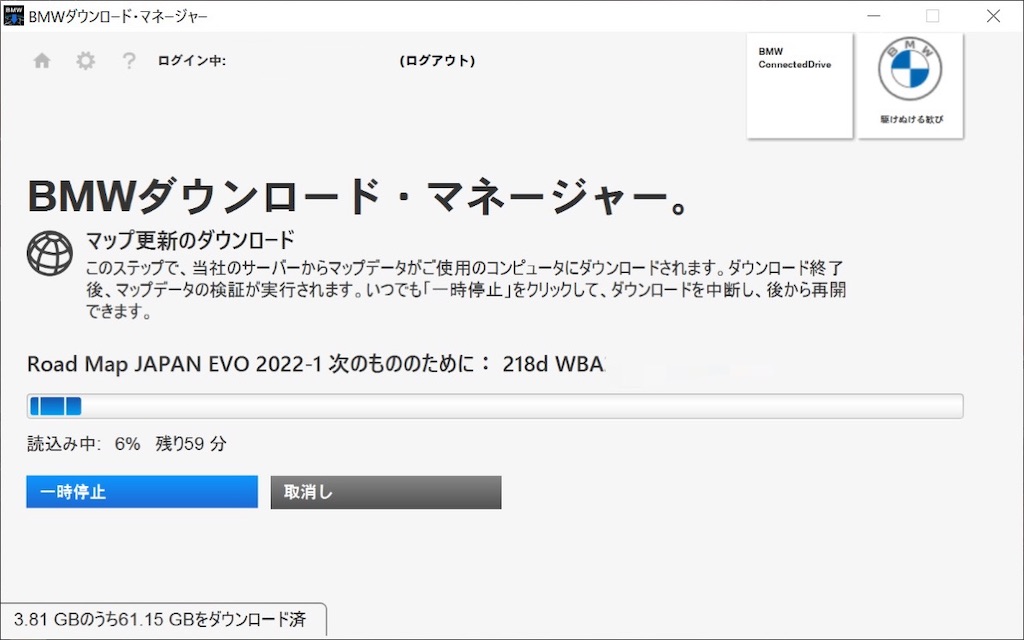Pause the download with 一時停止
The width and height of the screenshot is (1024, 640).
(141, 492)
